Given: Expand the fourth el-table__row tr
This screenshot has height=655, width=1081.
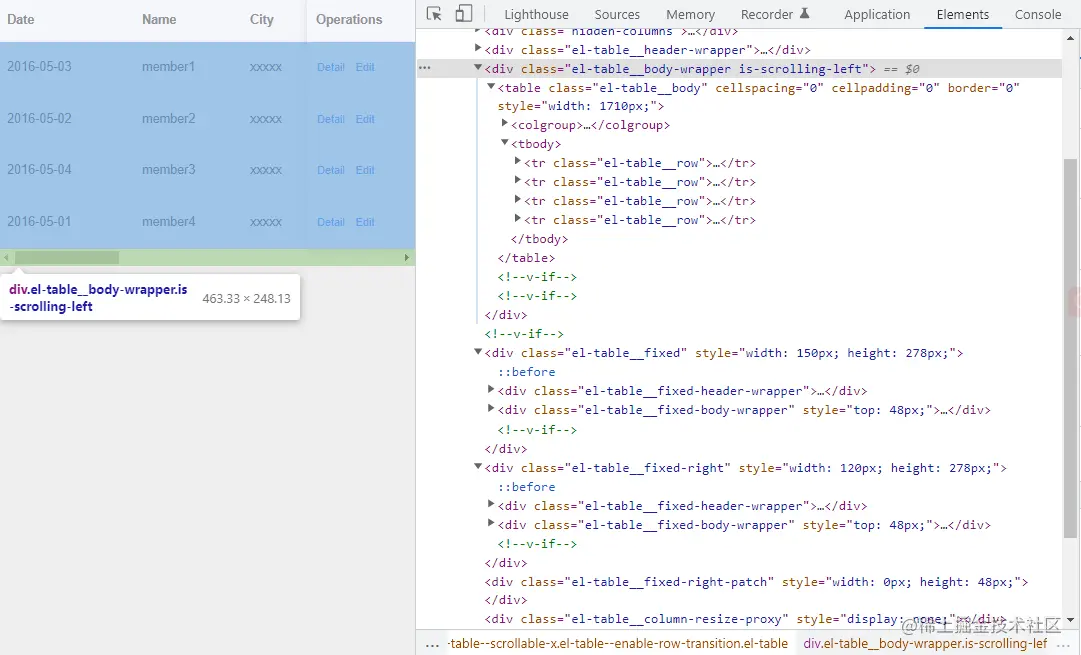Looking at the screenshot, I should (518, 219).
